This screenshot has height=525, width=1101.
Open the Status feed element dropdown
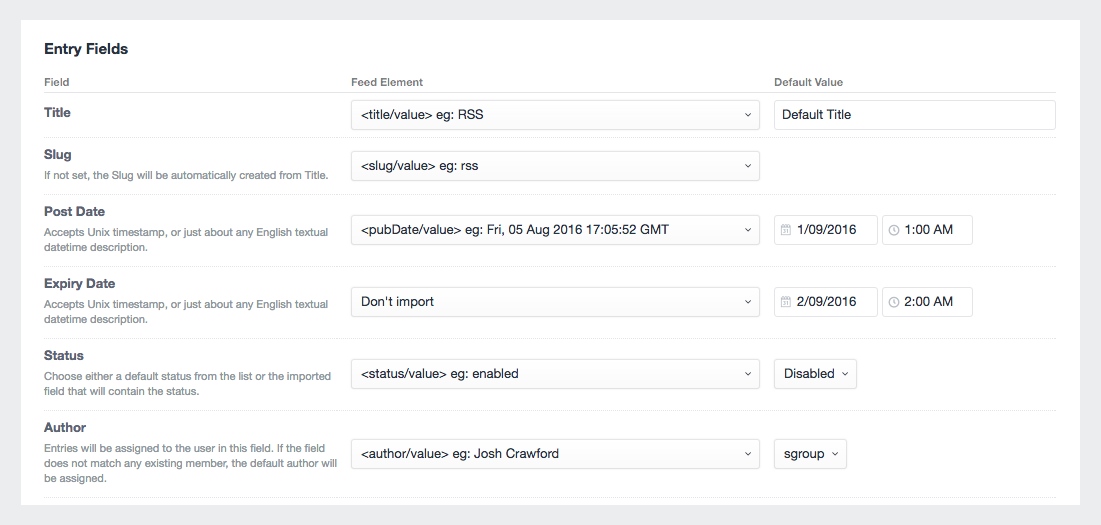tap(555, 374)
